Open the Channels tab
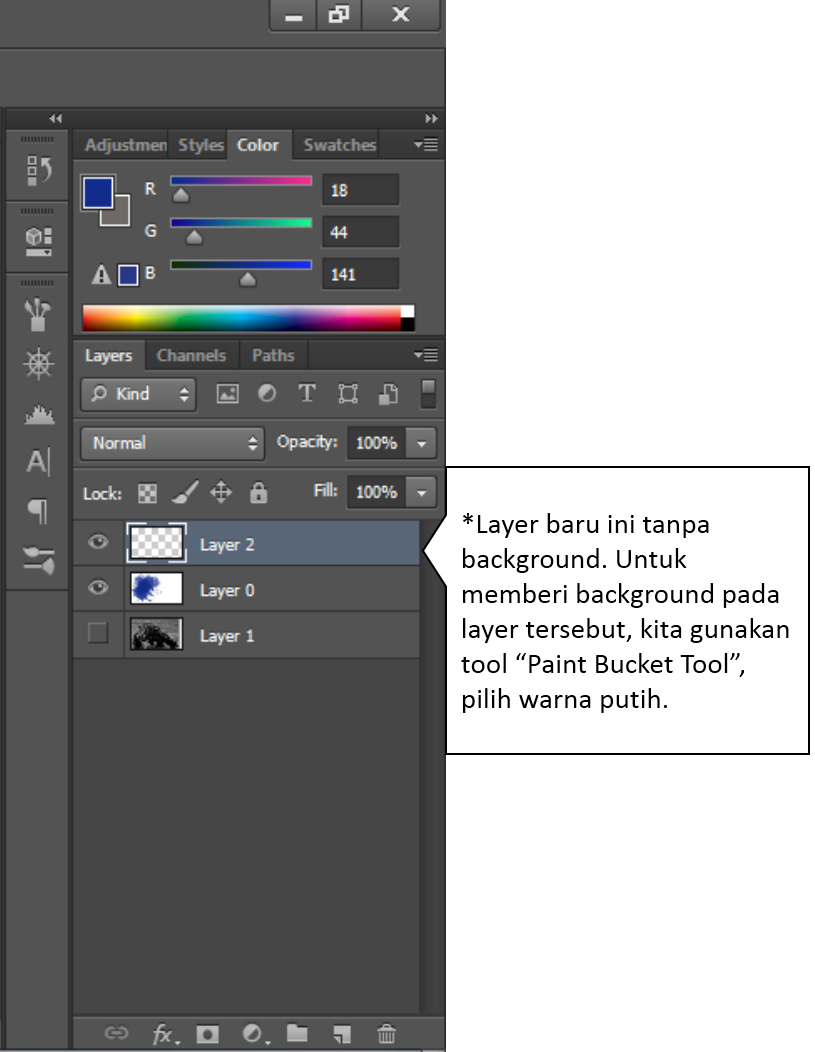Viewport: 815px width, 1052px height. pos(191,355)
